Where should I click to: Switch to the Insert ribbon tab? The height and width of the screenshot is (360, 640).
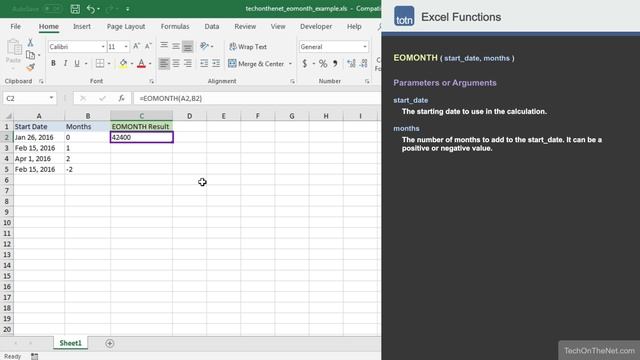82,27
